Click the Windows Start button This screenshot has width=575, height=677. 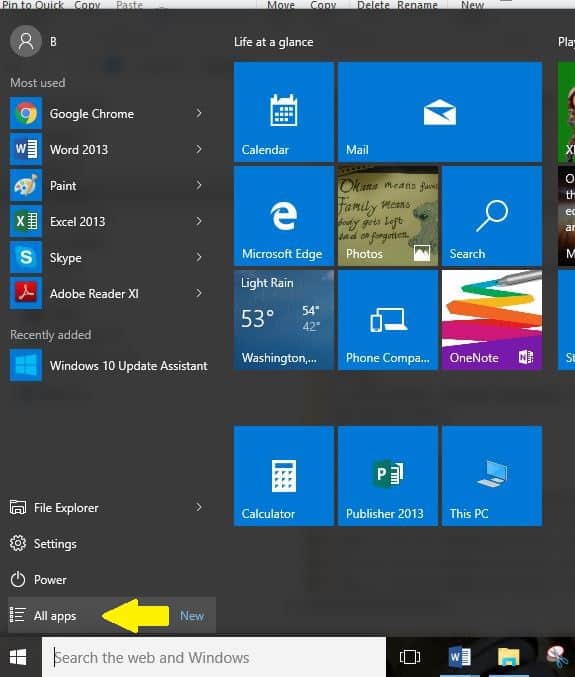pos(18,657)
